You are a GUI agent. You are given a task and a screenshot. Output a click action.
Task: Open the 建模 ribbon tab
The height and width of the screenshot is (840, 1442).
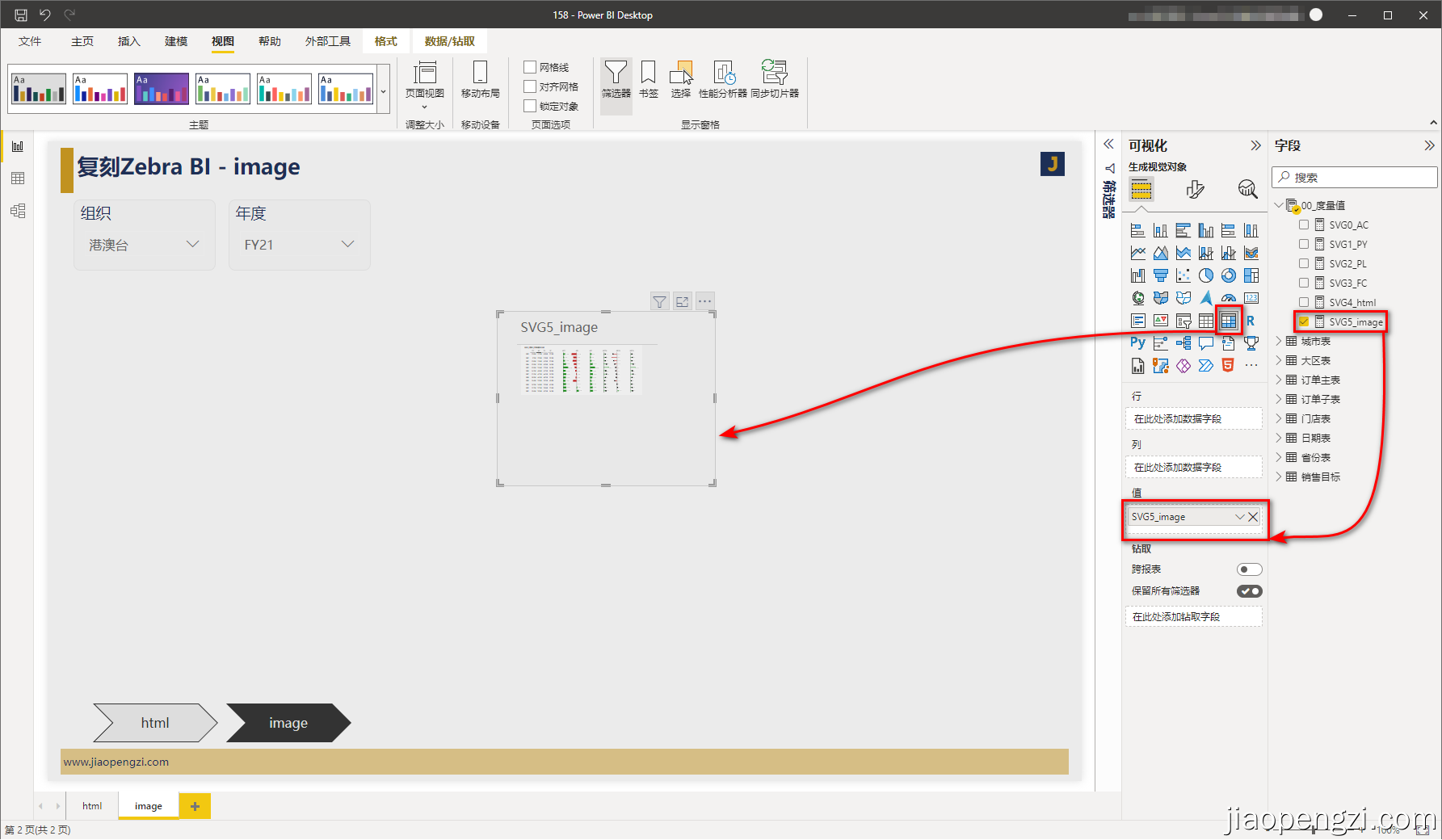(175, 41)
